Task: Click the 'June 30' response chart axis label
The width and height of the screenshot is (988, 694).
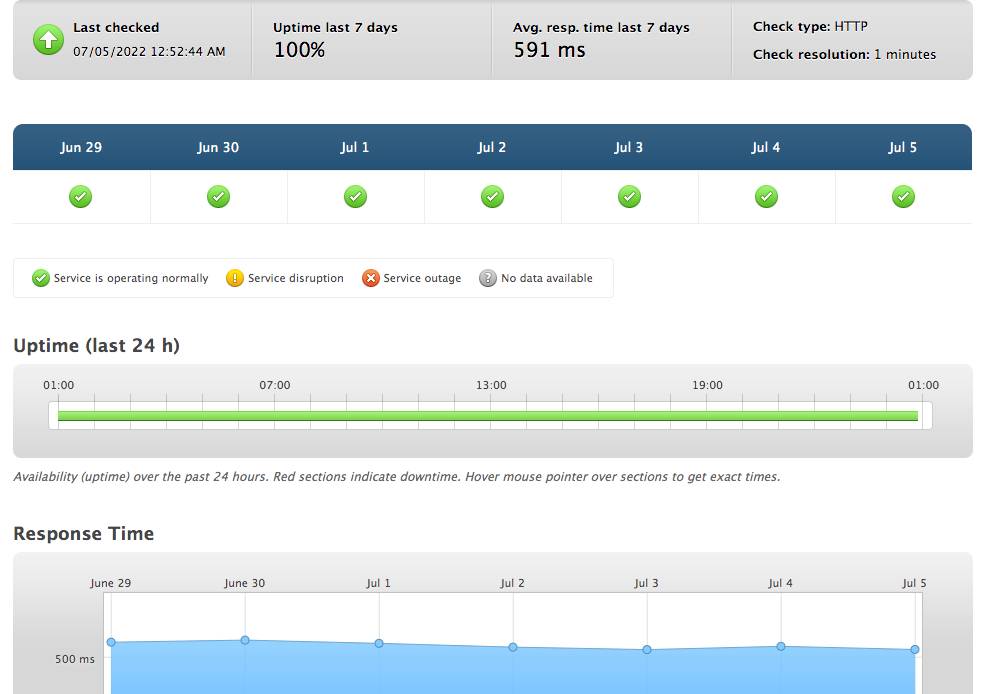Action: point(244,584)
